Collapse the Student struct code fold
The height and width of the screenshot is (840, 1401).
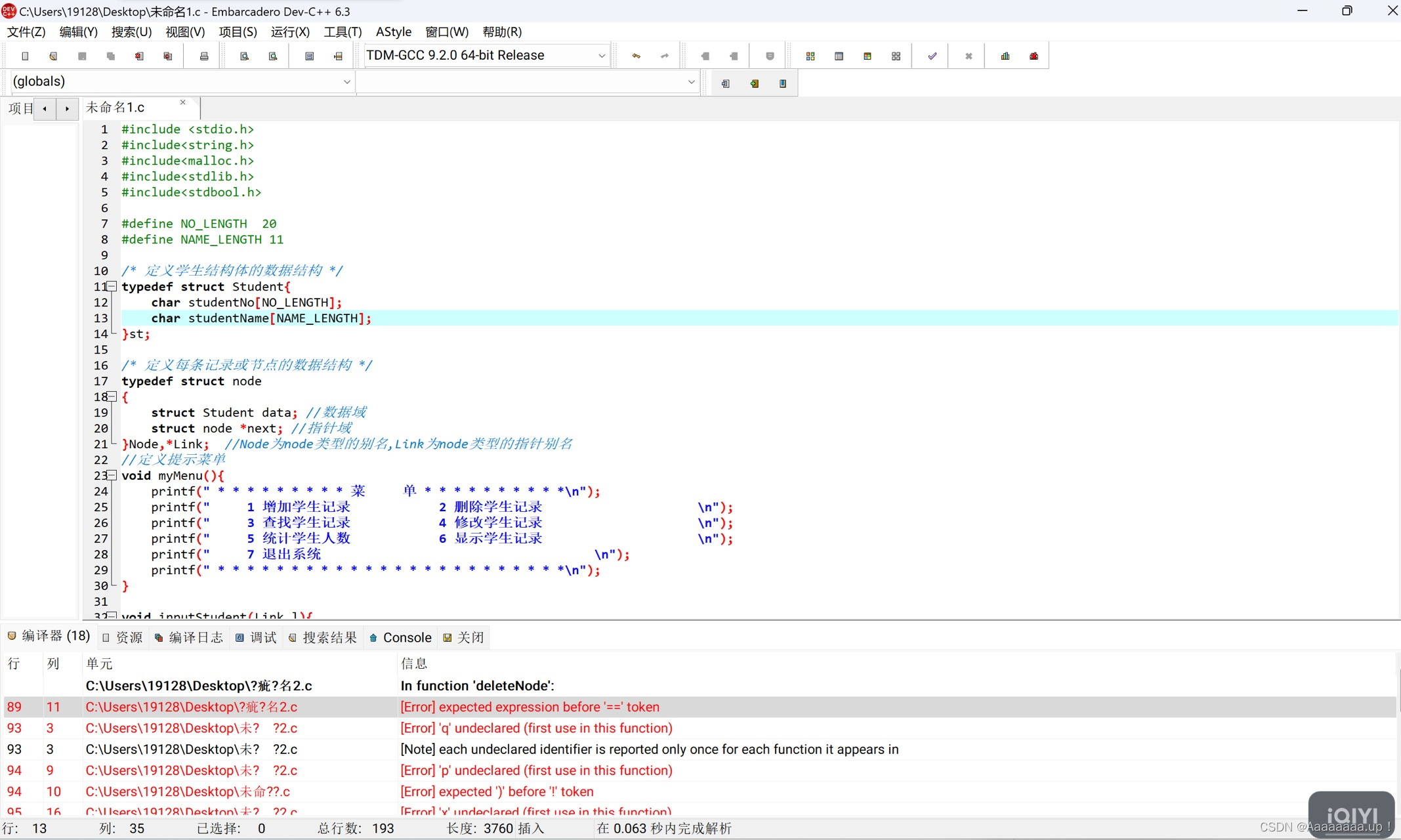pyautogui.click(x=111, y=287)
